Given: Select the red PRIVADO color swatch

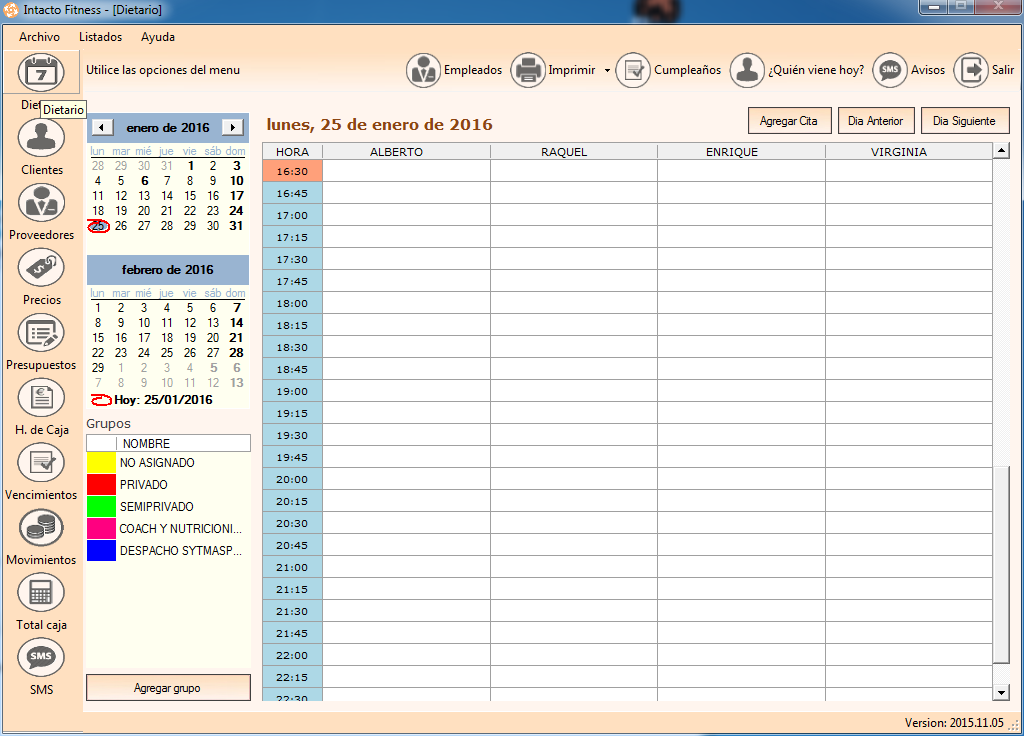Looking at the screenshot, I should point(101,485).
